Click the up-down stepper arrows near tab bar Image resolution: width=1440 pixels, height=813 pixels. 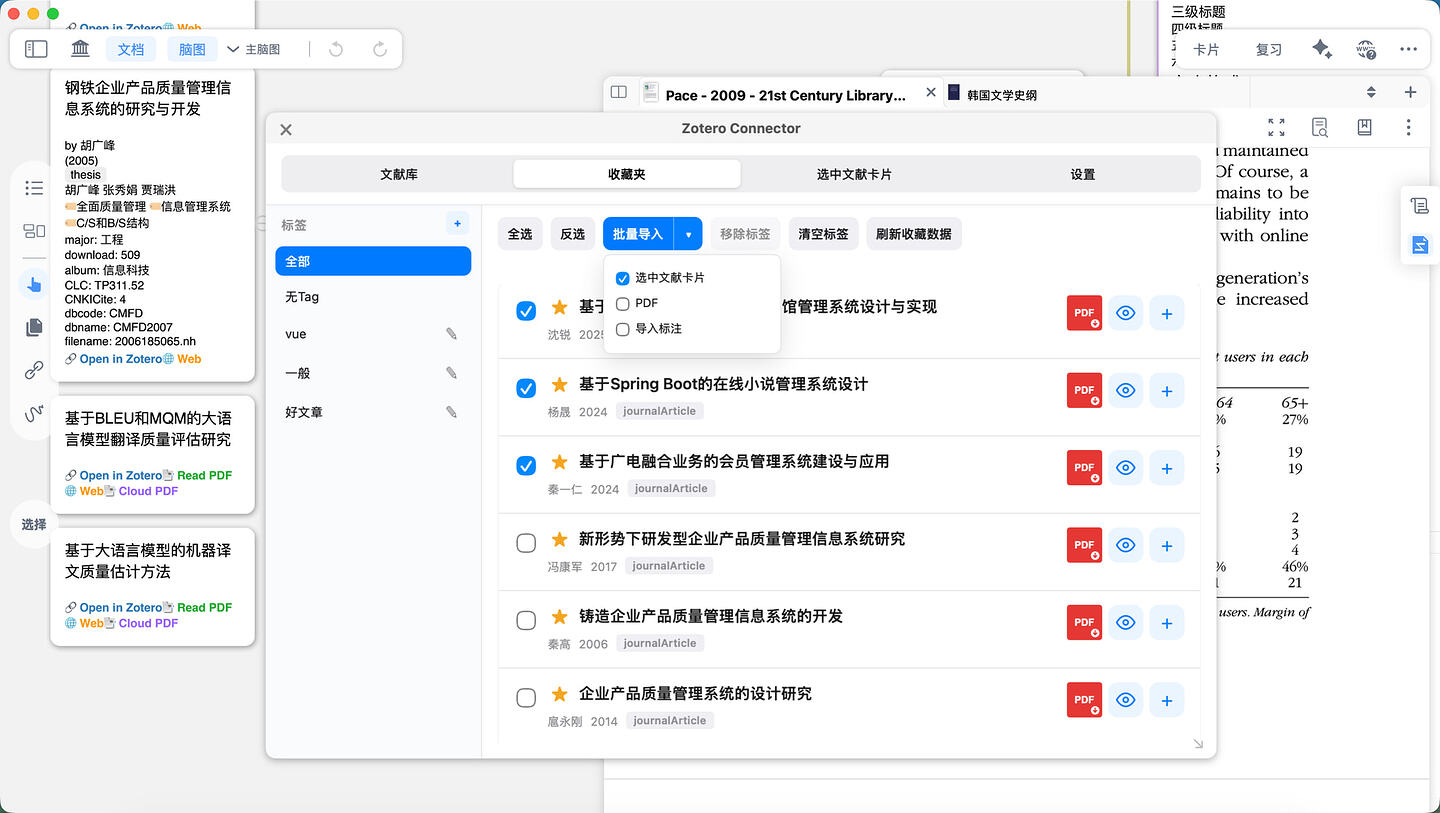pos(1371,92)
